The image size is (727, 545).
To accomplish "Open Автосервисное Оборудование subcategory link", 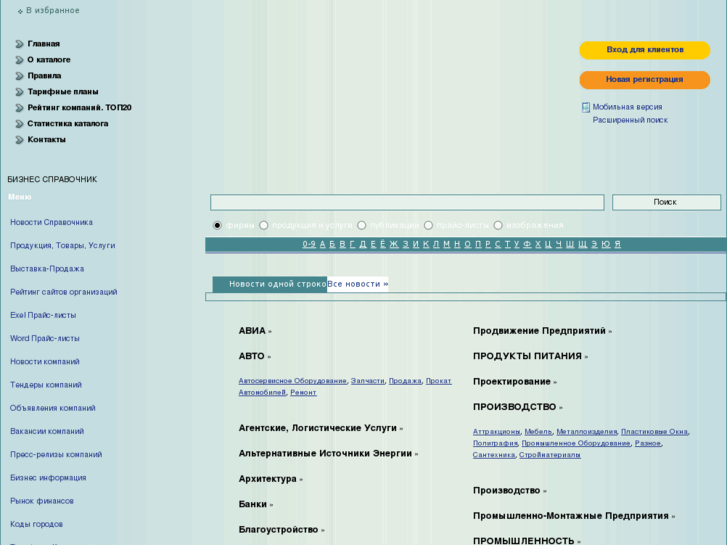I will 292,381.
